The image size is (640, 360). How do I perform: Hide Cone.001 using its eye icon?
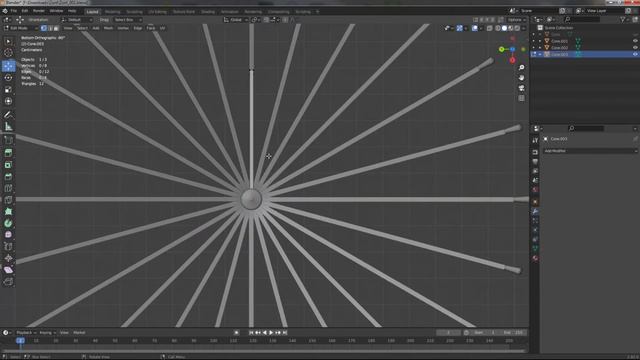click(x=635, y=41)
